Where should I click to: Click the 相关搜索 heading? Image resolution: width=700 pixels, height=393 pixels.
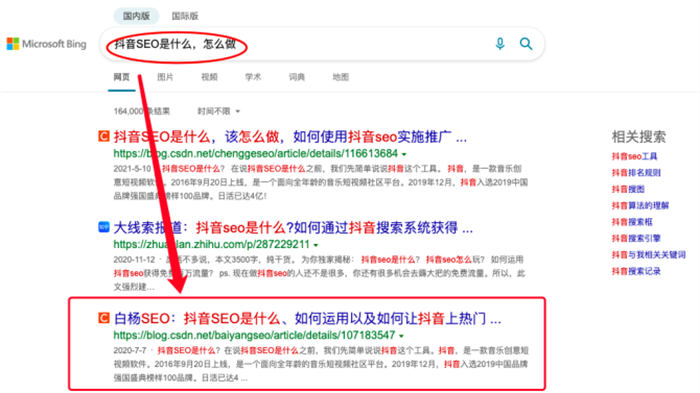pos(638,137)
